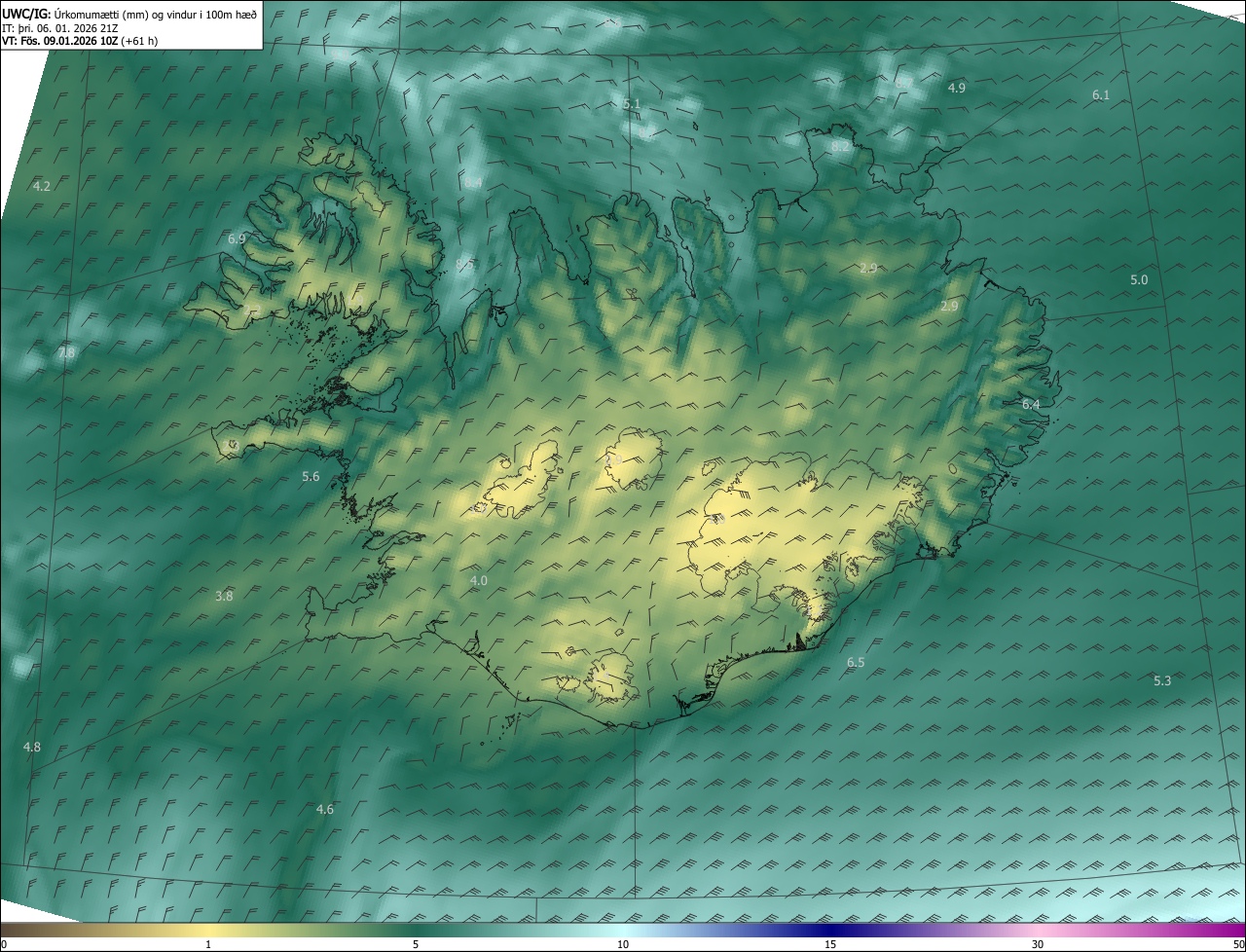
Task: Select the 'IT: þri. 06. 01. 2026 21Z' line
Action: [x=60, y=28]
